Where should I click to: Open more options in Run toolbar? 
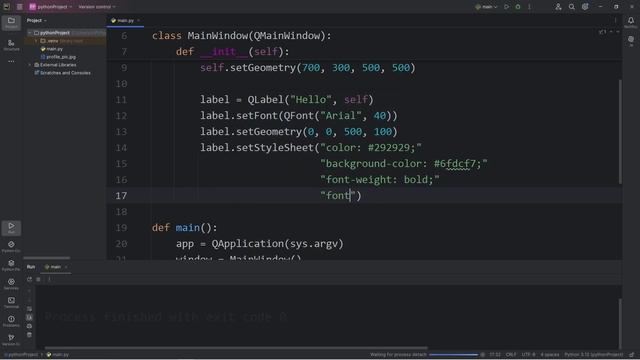tap(49, 280)
